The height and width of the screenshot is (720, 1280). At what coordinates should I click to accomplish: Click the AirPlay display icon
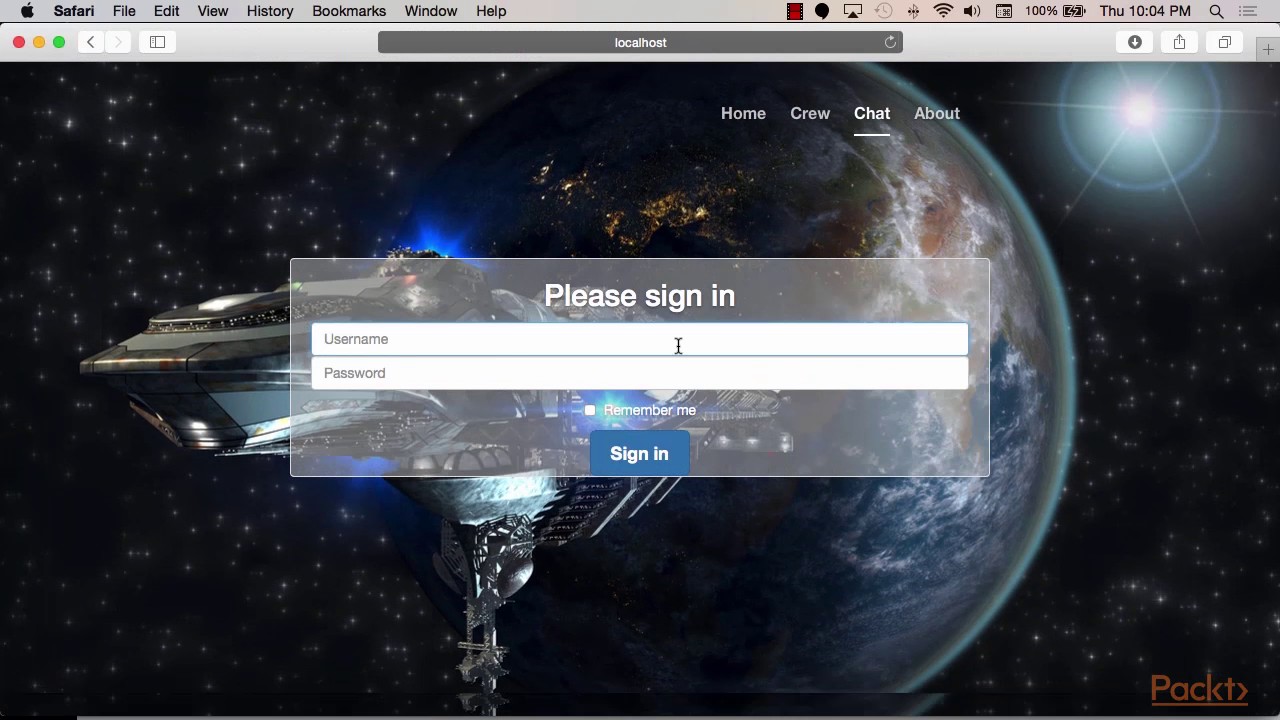pos(853,11)
